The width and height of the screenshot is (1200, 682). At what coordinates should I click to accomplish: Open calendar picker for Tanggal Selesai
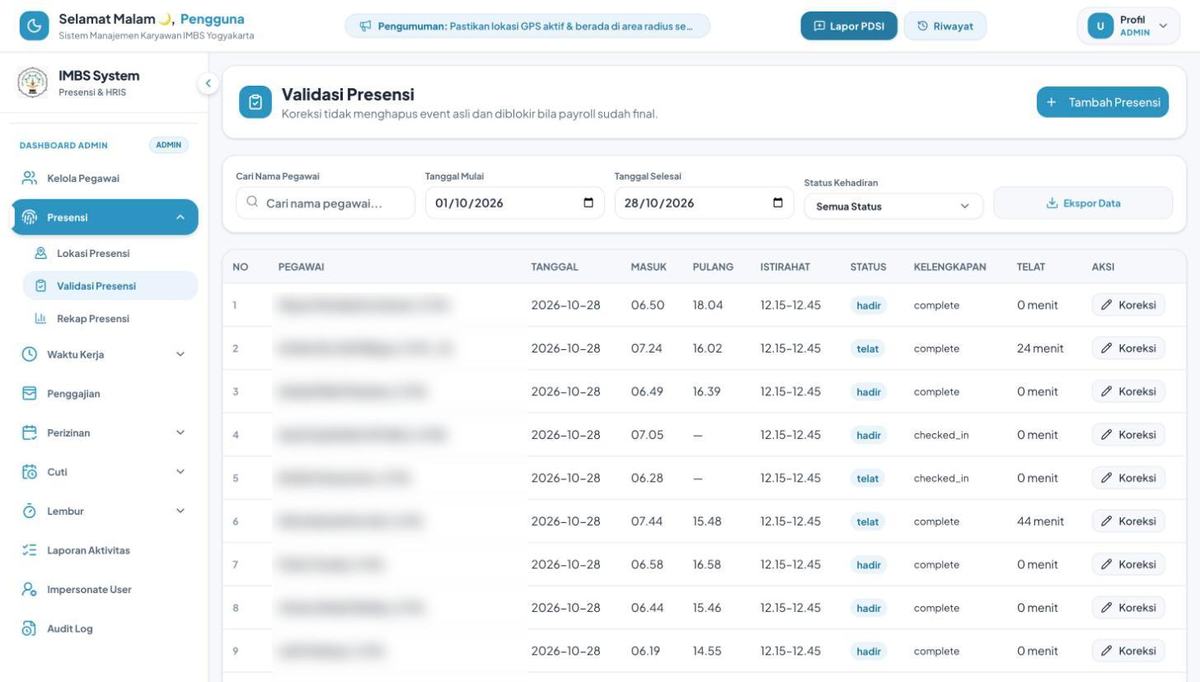point(778,203)
